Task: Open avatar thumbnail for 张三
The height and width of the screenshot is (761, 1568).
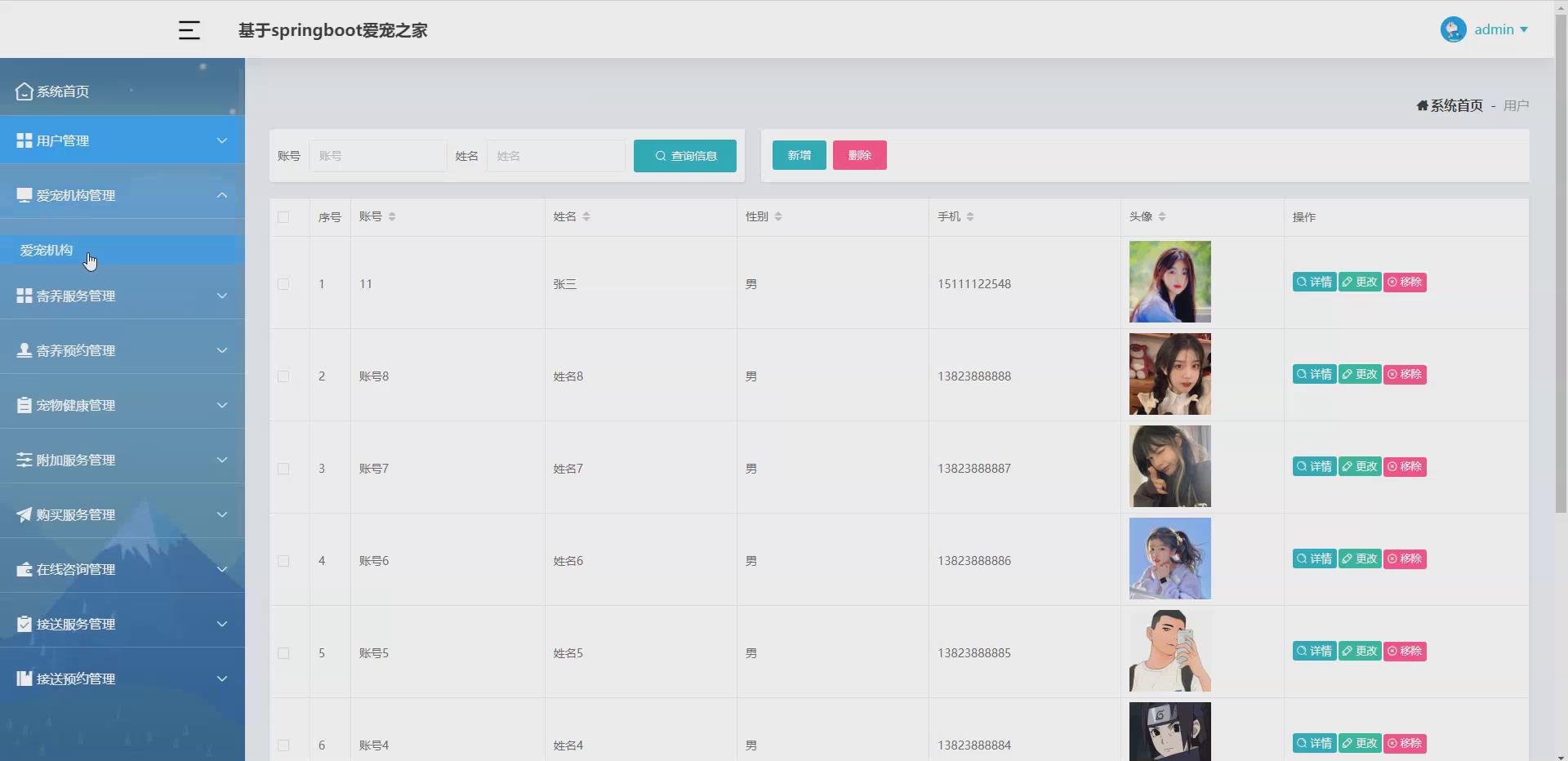Action: pyautogui.click(x=1170, y=282)
